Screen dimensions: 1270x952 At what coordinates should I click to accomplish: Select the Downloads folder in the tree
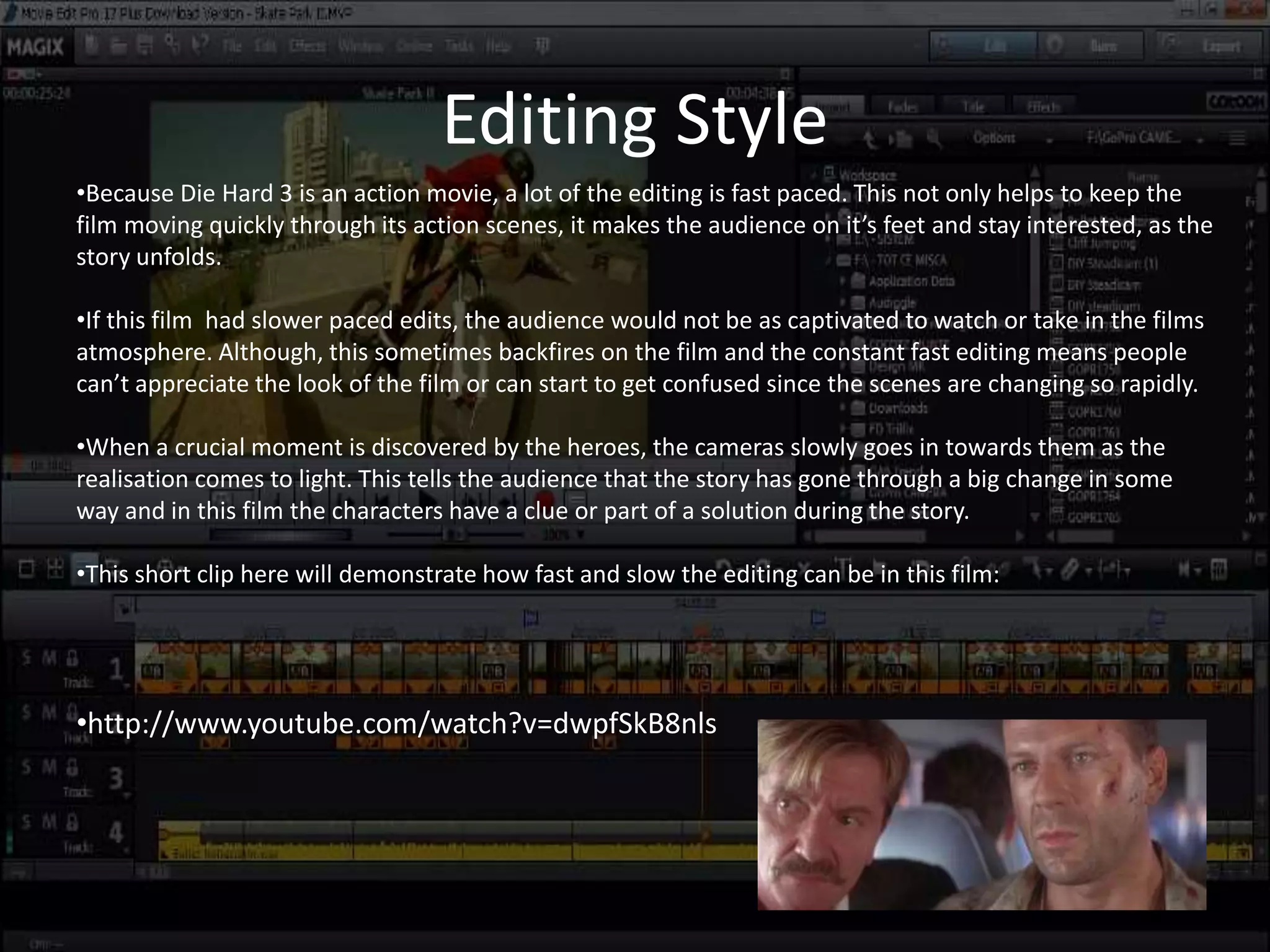pyautogui.click(x=890, y=408)
